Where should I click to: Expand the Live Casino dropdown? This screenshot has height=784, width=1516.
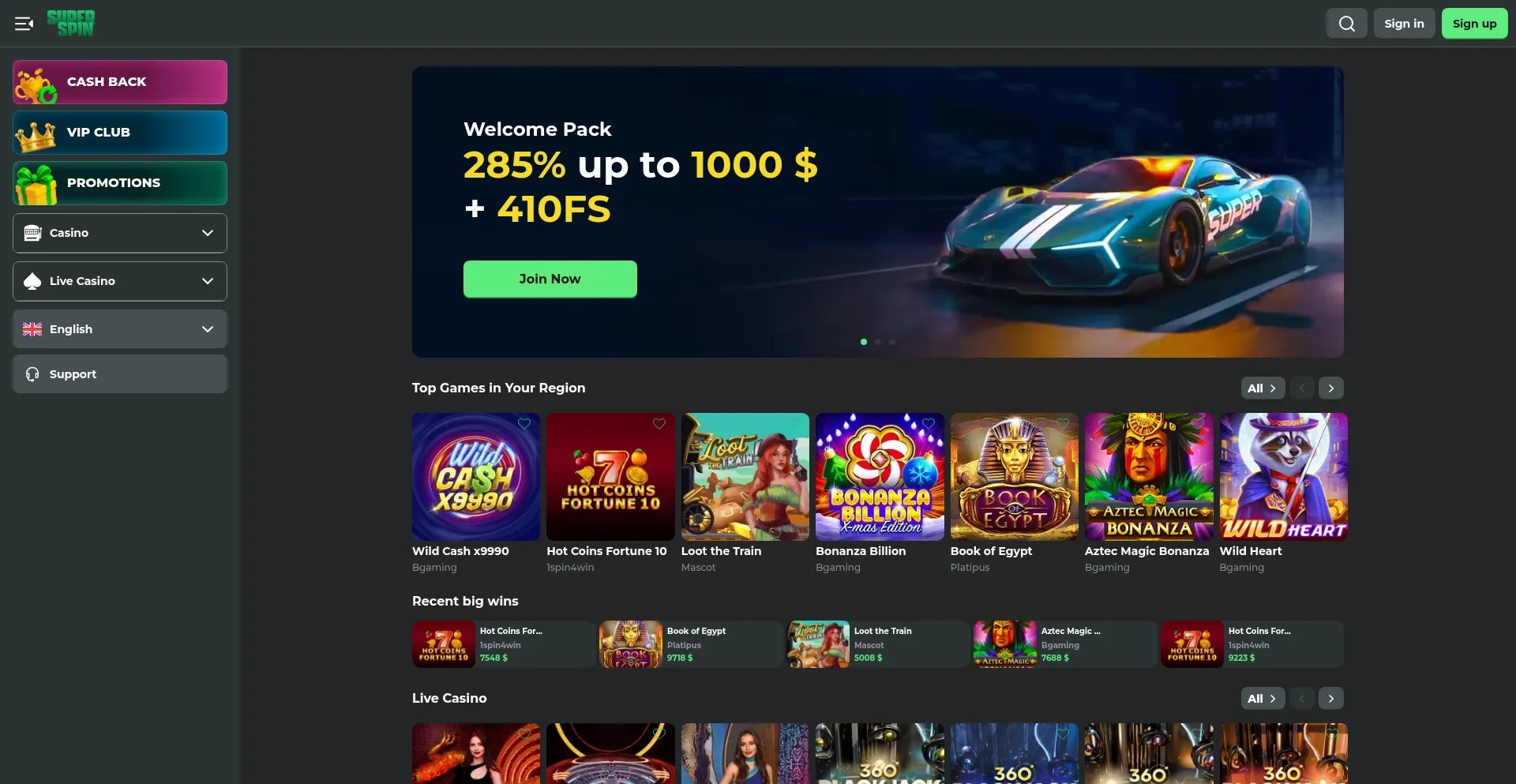pyautogui.click(x=120, y=281)
